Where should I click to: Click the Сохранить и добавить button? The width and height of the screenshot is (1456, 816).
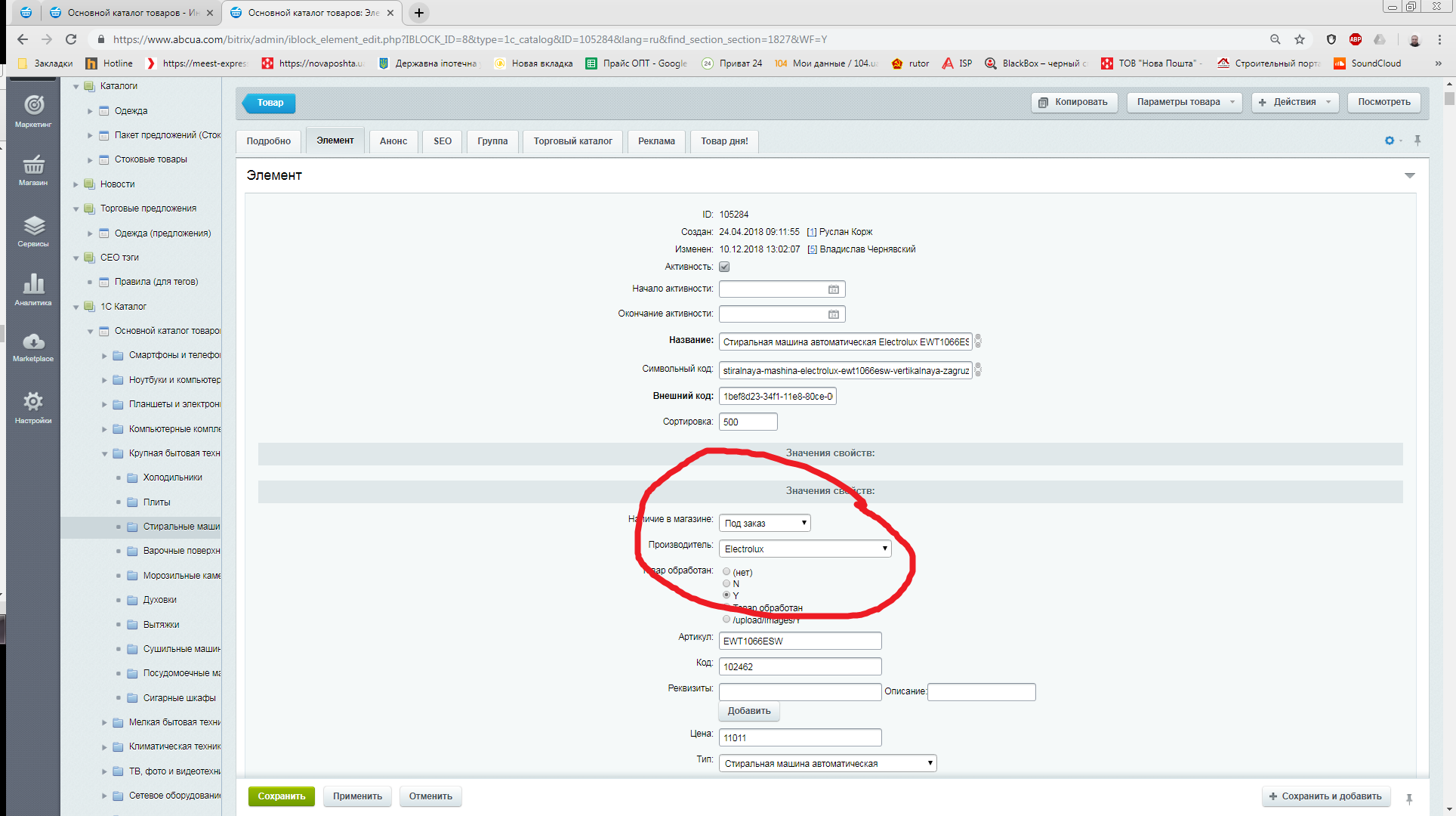point(1326,796)
